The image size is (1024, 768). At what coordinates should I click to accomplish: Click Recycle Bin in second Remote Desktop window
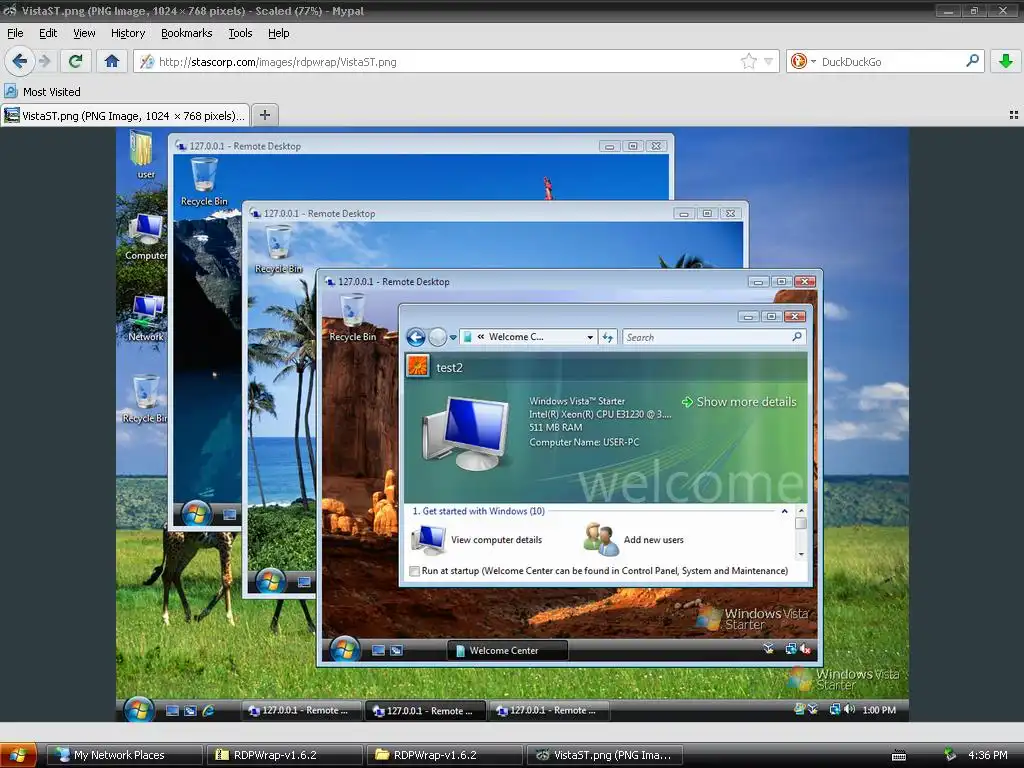(x=278, y=249)
